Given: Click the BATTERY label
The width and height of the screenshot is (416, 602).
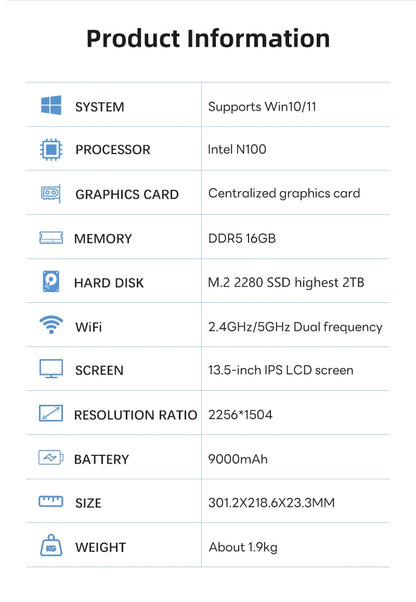Looking at the screenshot, I should (x=101, y=459).
